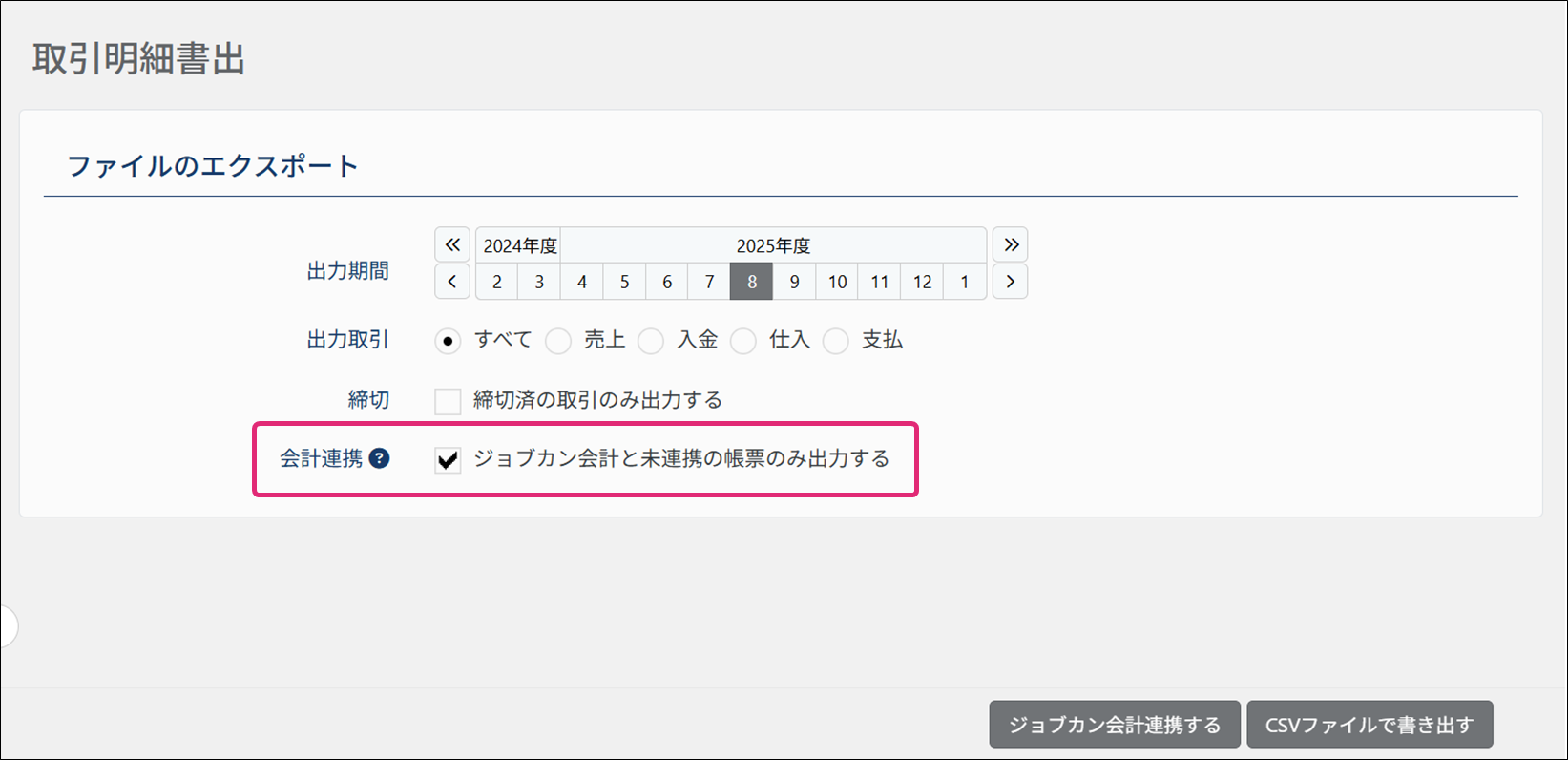Enable 締切済の取引のみ出力する checkbox
The image size is (1568, 760).
(448, 401)
